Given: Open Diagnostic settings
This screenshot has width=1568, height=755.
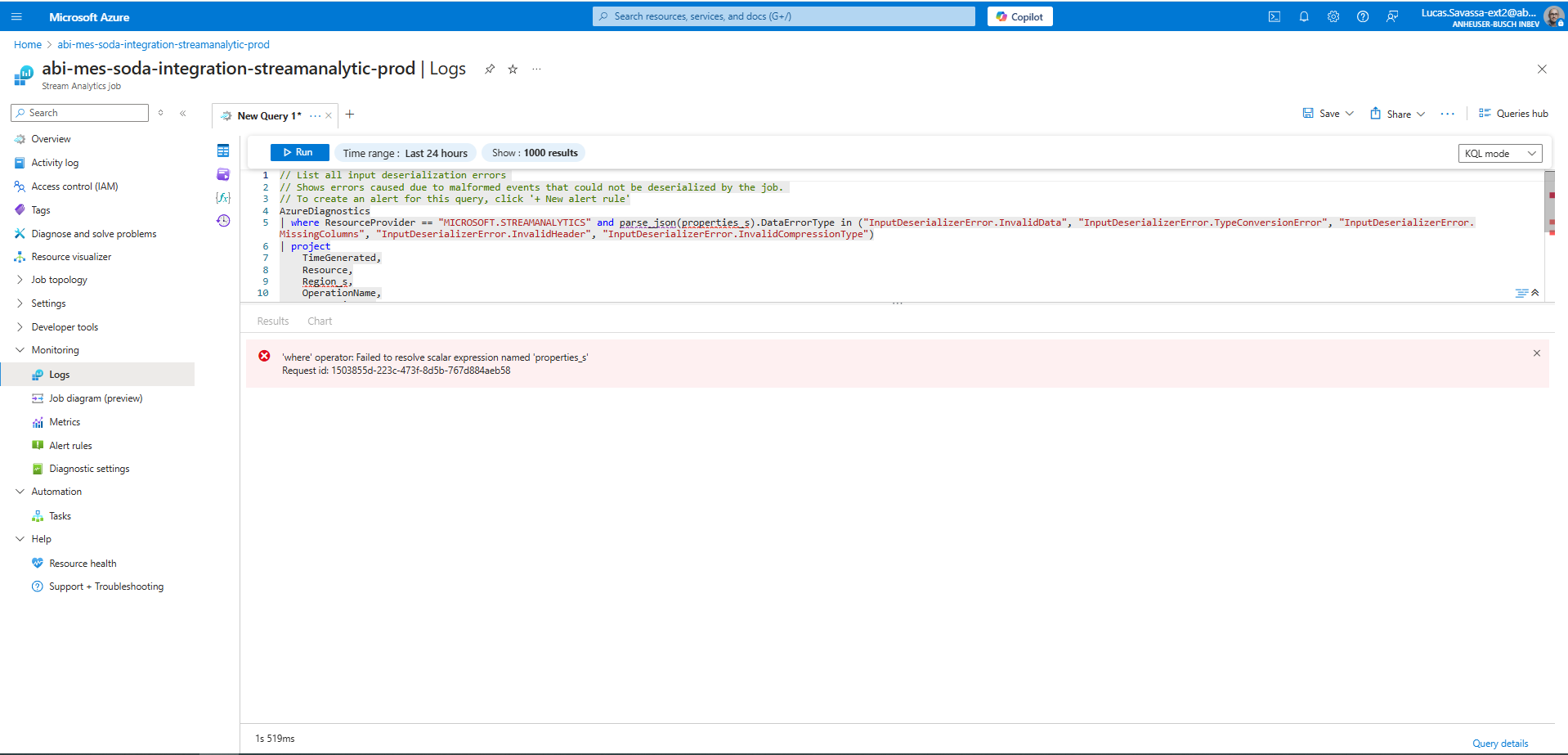Looking at the screenshot, I should click(x=89, y=469).
